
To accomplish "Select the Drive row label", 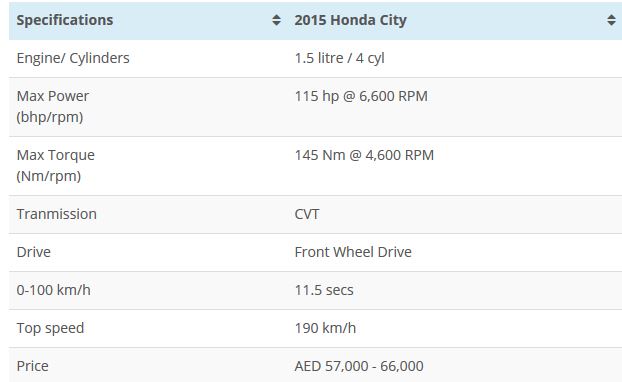I will [x=34, y=252].
